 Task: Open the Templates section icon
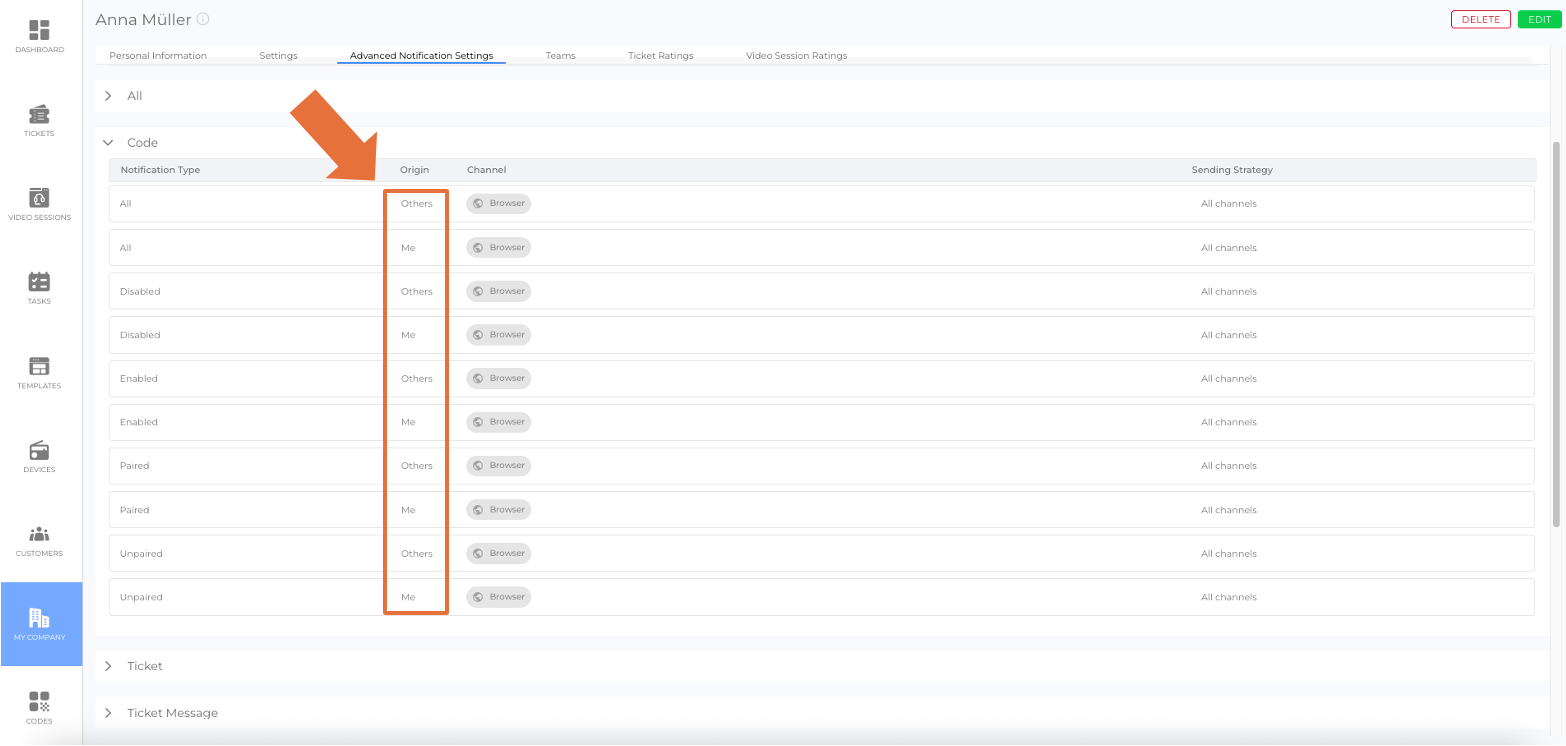[40, 367]
